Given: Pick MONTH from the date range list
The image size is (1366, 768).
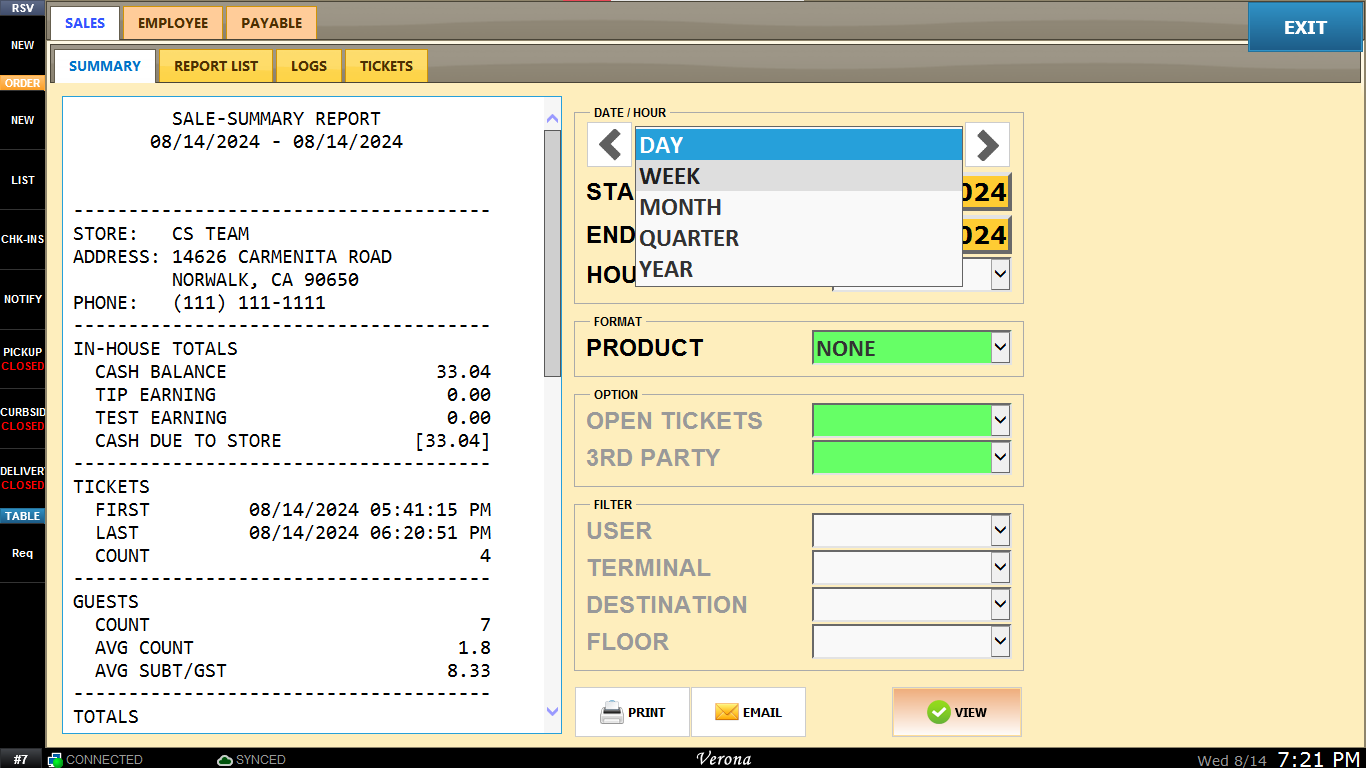Looking at the screenshot, I should (x=798, y=207).
